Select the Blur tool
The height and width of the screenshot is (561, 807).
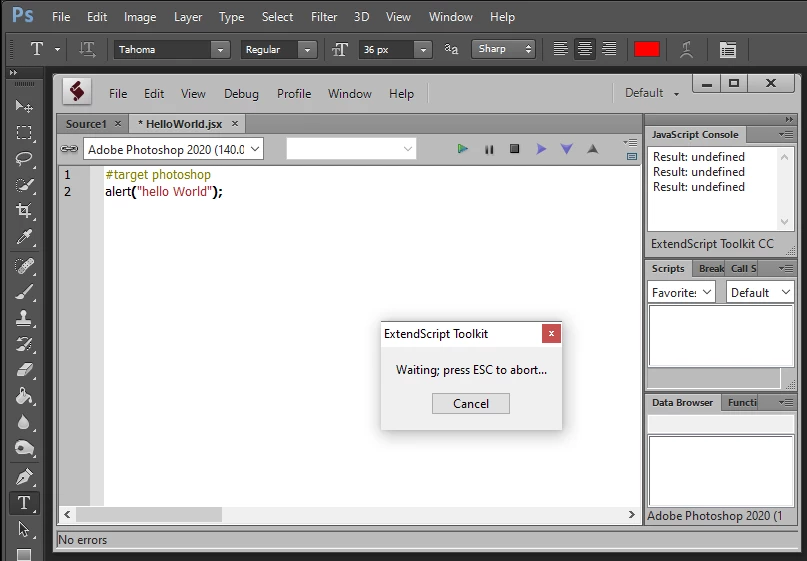point(24,423)
